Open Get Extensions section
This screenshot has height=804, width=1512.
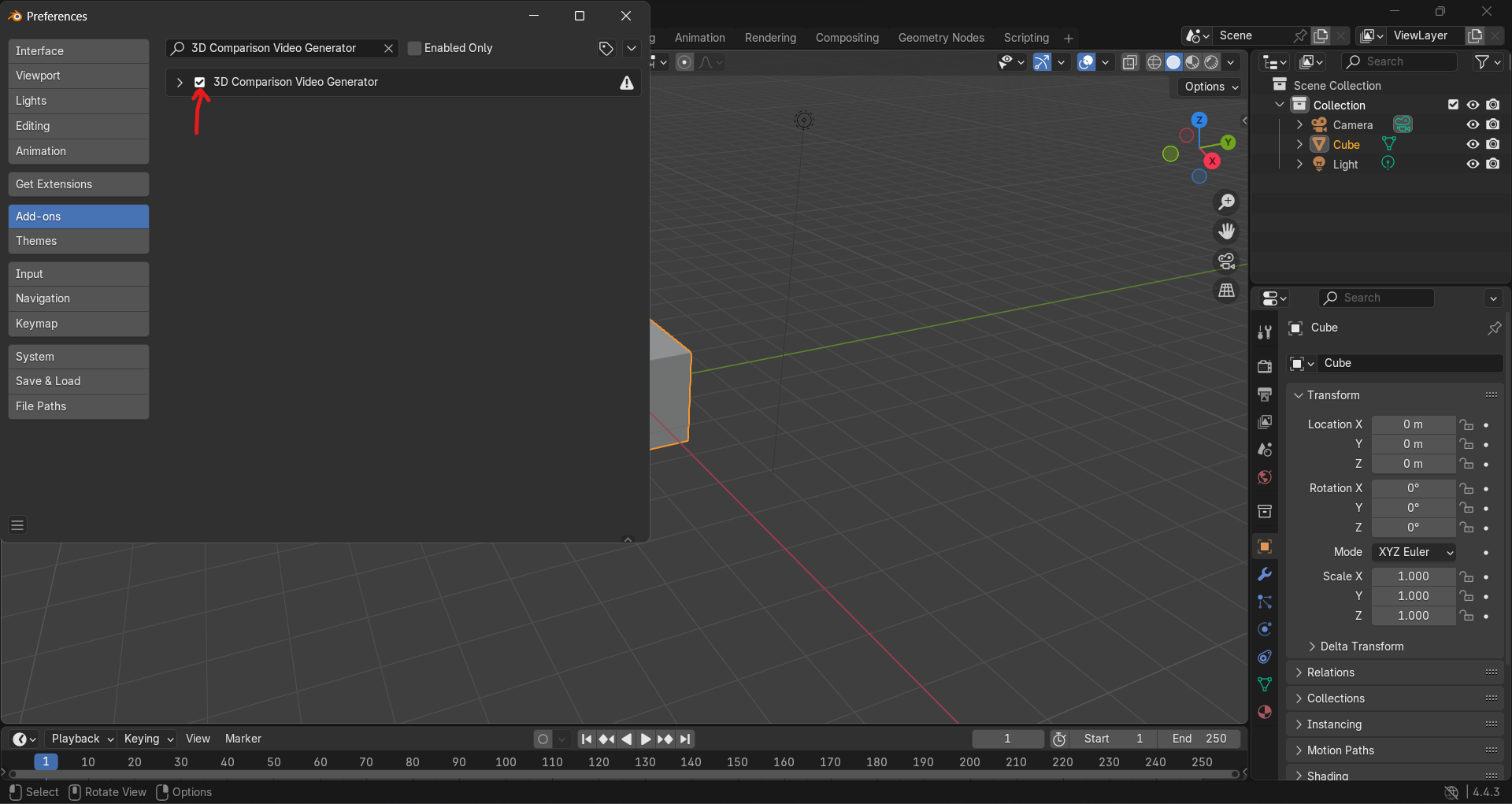[x=79, y=184]
